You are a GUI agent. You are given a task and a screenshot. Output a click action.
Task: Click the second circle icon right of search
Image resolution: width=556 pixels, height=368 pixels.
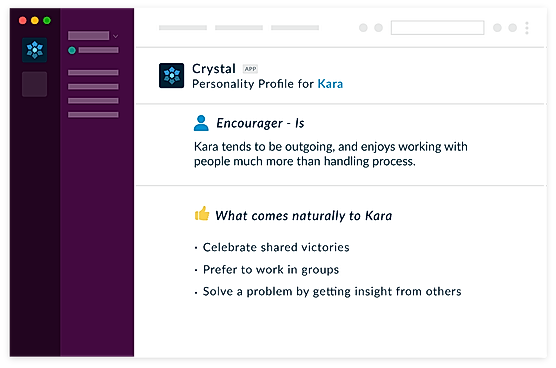point(513,28)
